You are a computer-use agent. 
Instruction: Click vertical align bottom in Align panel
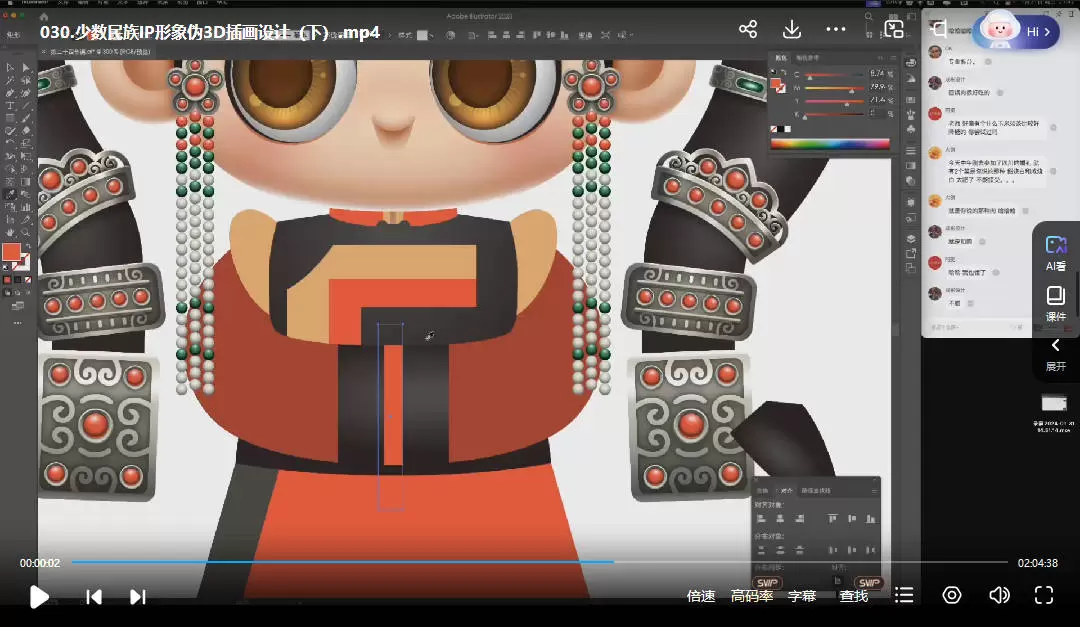click(871, 518)
